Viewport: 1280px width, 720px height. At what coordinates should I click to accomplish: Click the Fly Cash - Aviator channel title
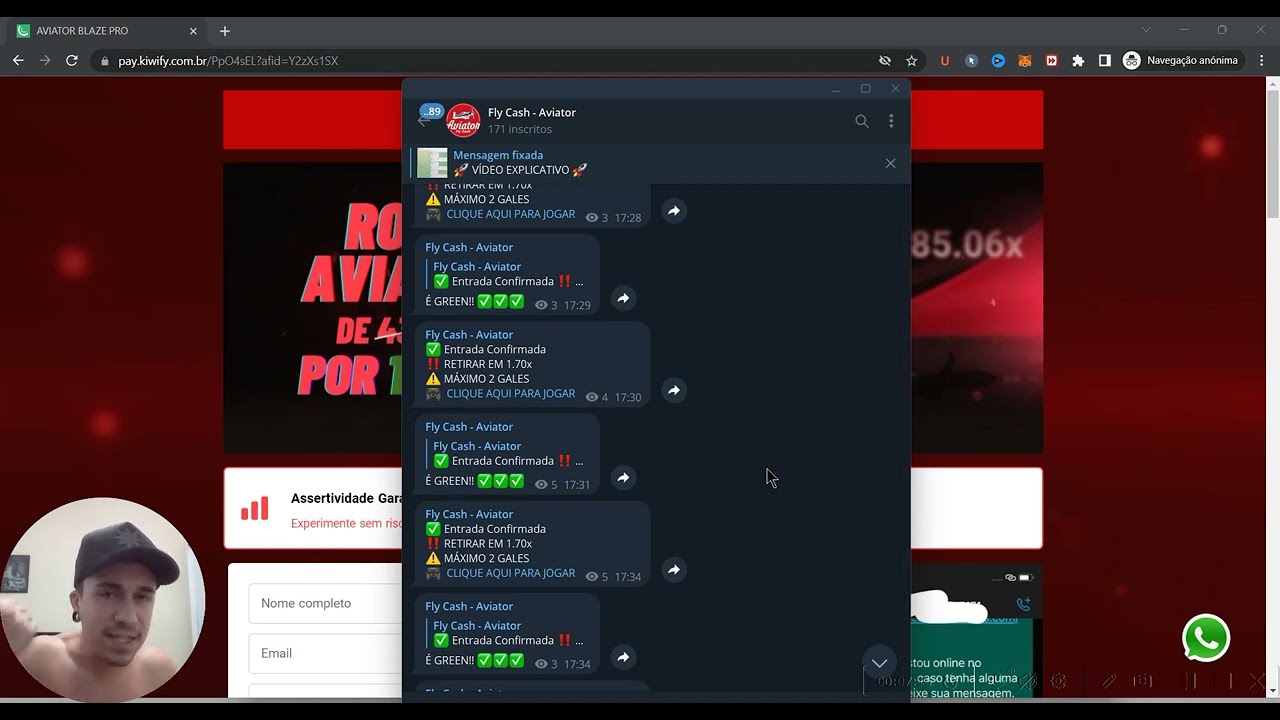click(532, 112)
